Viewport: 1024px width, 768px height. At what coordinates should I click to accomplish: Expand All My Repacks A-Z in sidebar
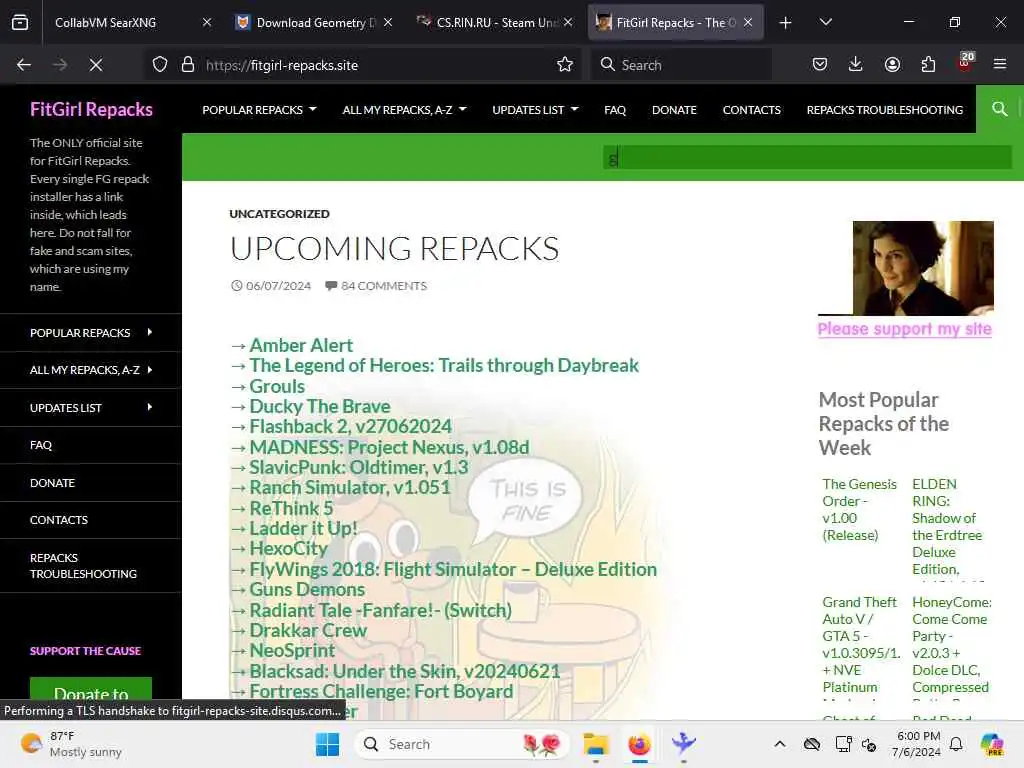[91, 370]
